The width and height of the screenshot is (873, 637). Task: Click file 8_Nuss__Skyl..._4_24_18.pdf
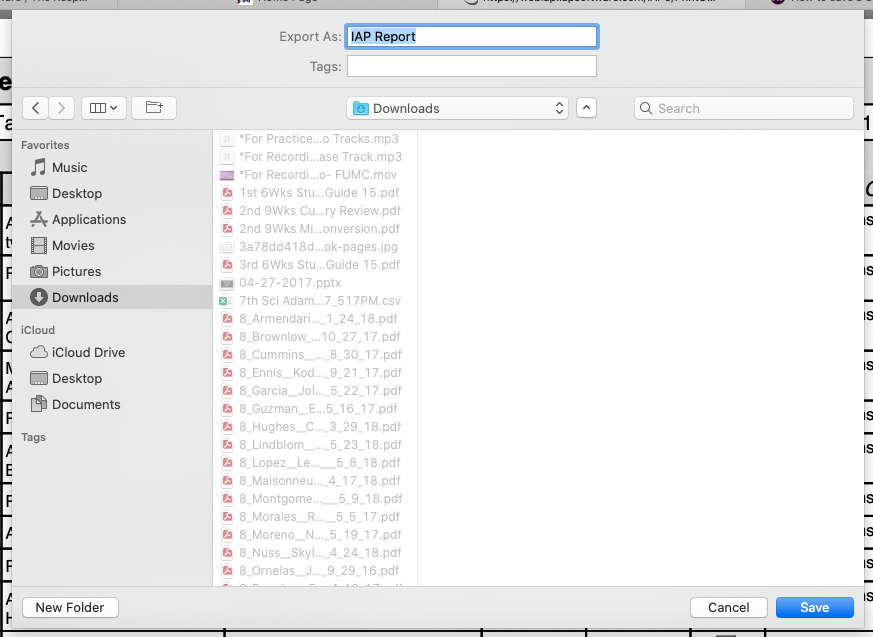click(315, 553)
